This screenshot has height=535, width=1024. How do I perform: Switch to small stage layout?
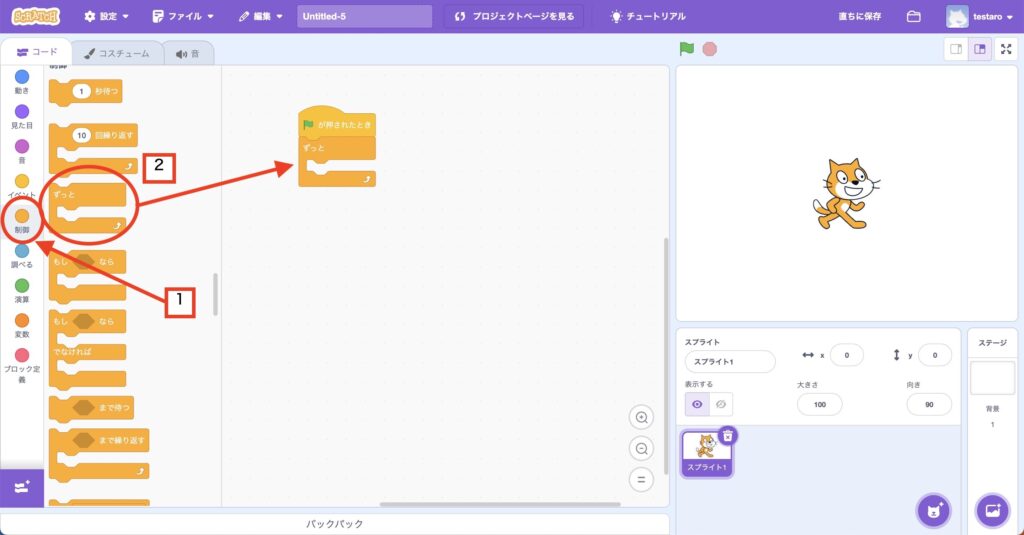coord(956,49)
